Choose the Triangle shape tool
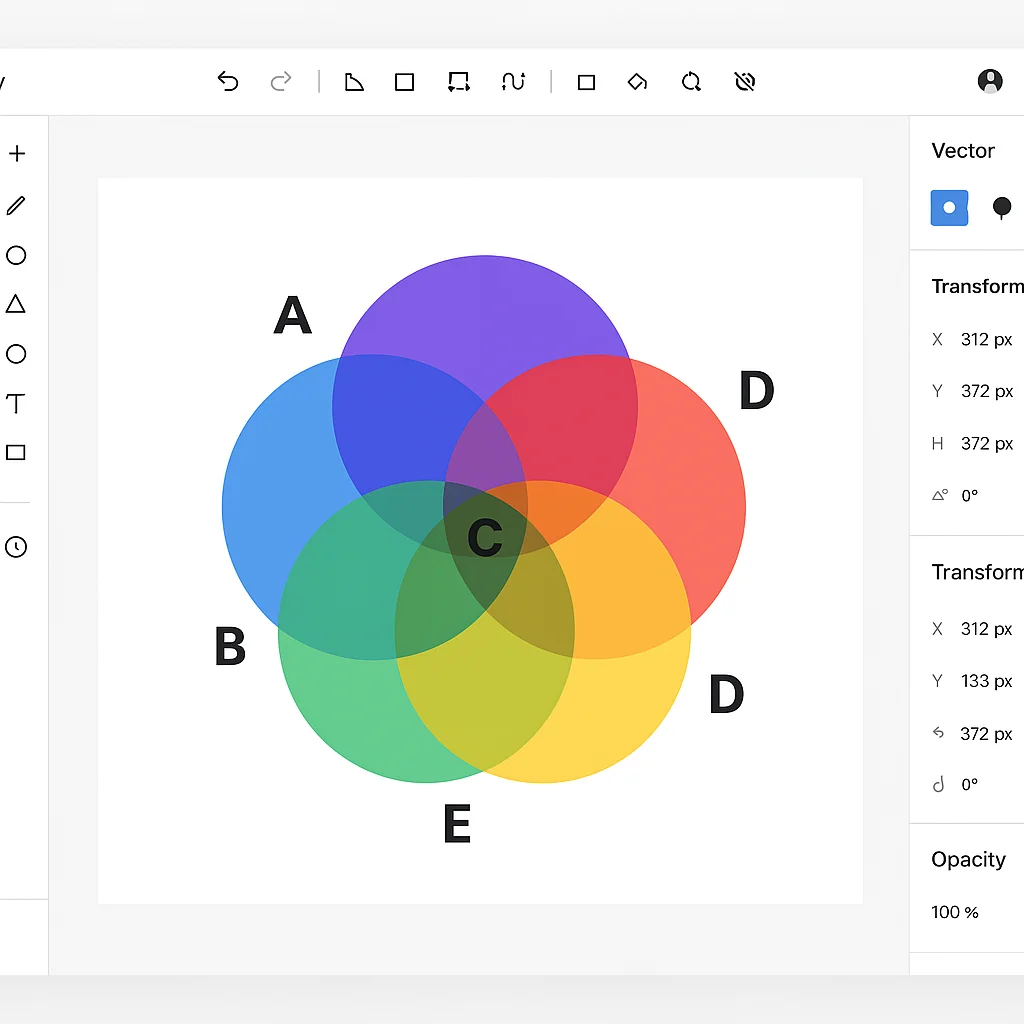The height and width of the screenshot is (1024, 1024). pyautogui.click(x=16, y=305)
